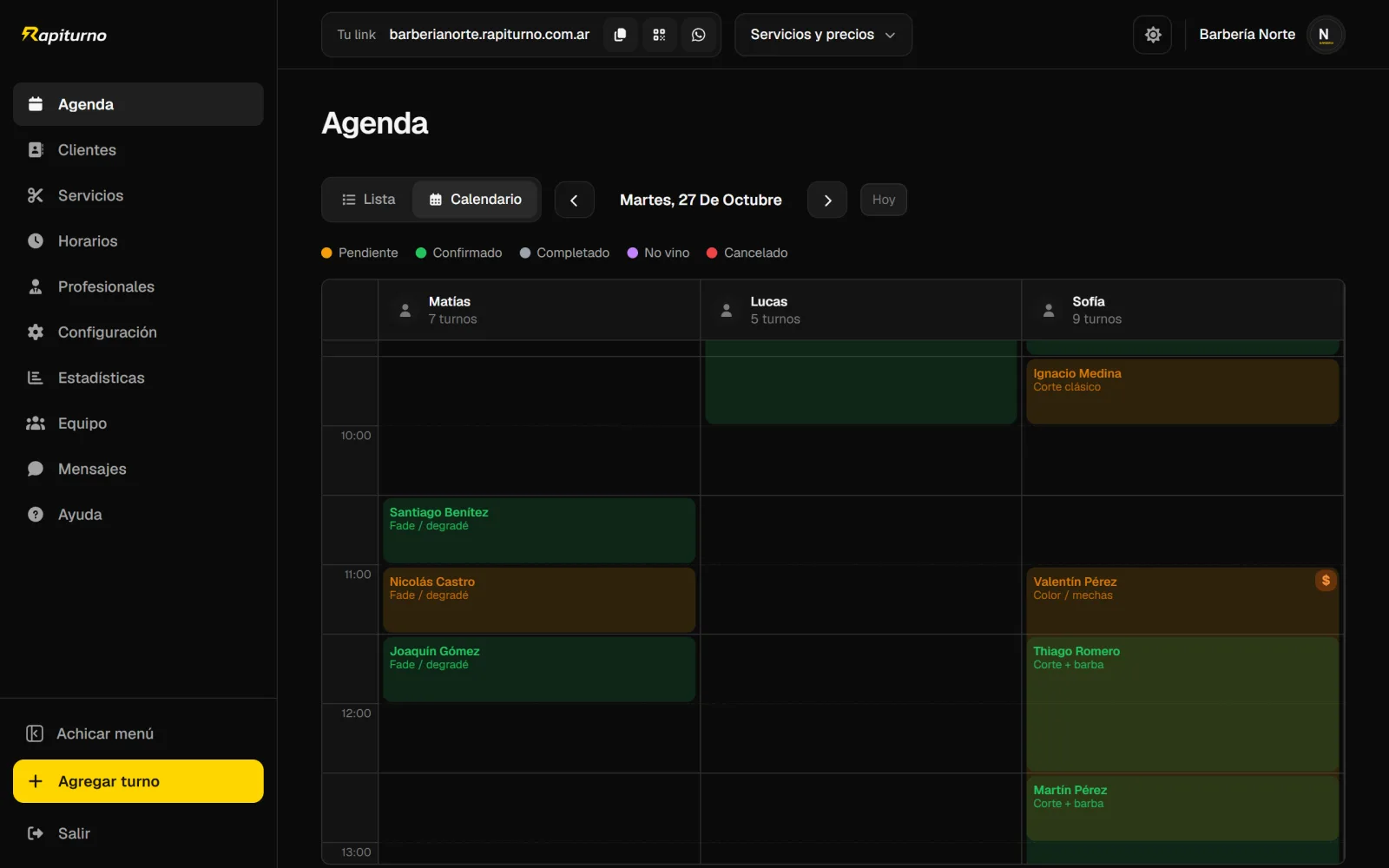Click the Agregar turno button
Screen dimensions: 1389x868
[138, 781]
